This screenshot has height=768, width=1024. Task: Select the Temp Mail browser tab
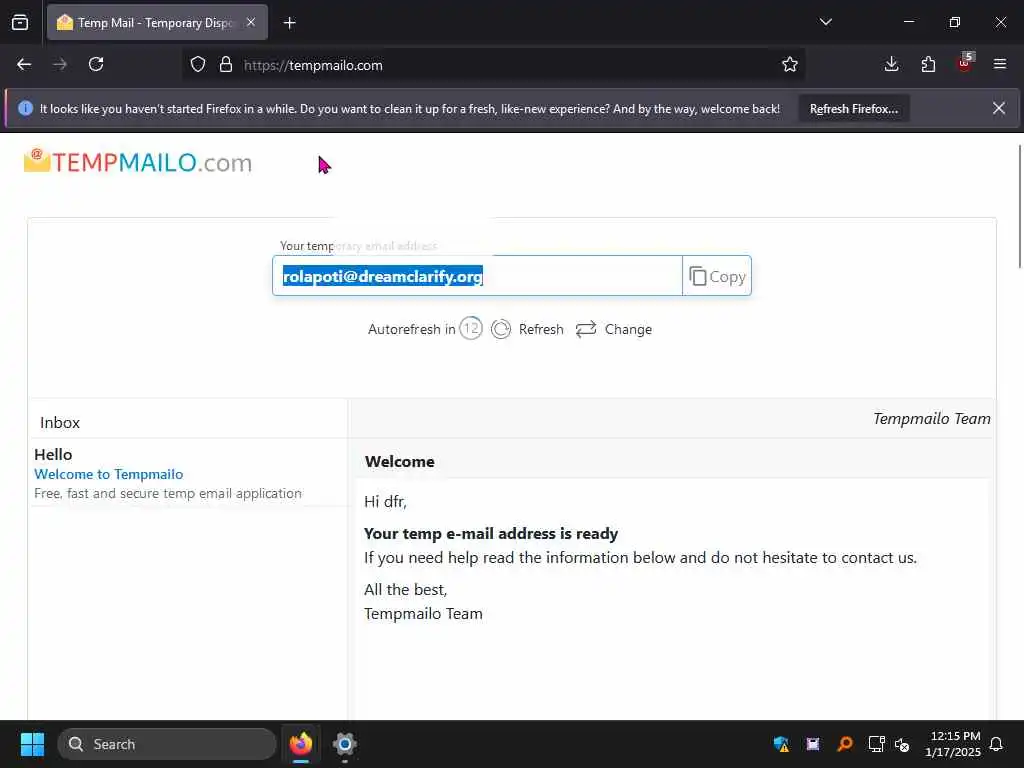[157, 23]
